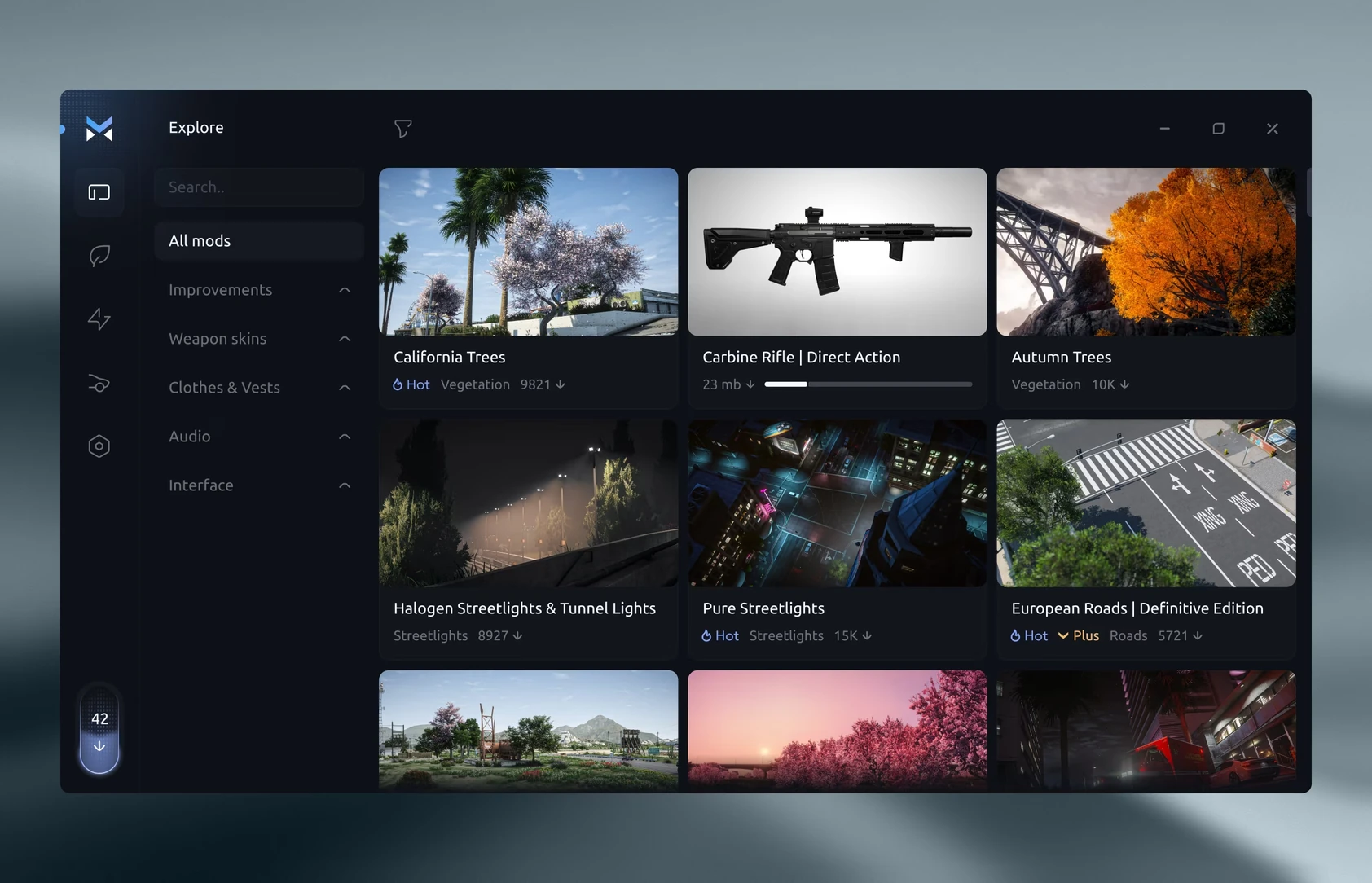Open the lightning bolt sidebar icon
Viewport: 1372px width, 883px height.
click(99, 318)
